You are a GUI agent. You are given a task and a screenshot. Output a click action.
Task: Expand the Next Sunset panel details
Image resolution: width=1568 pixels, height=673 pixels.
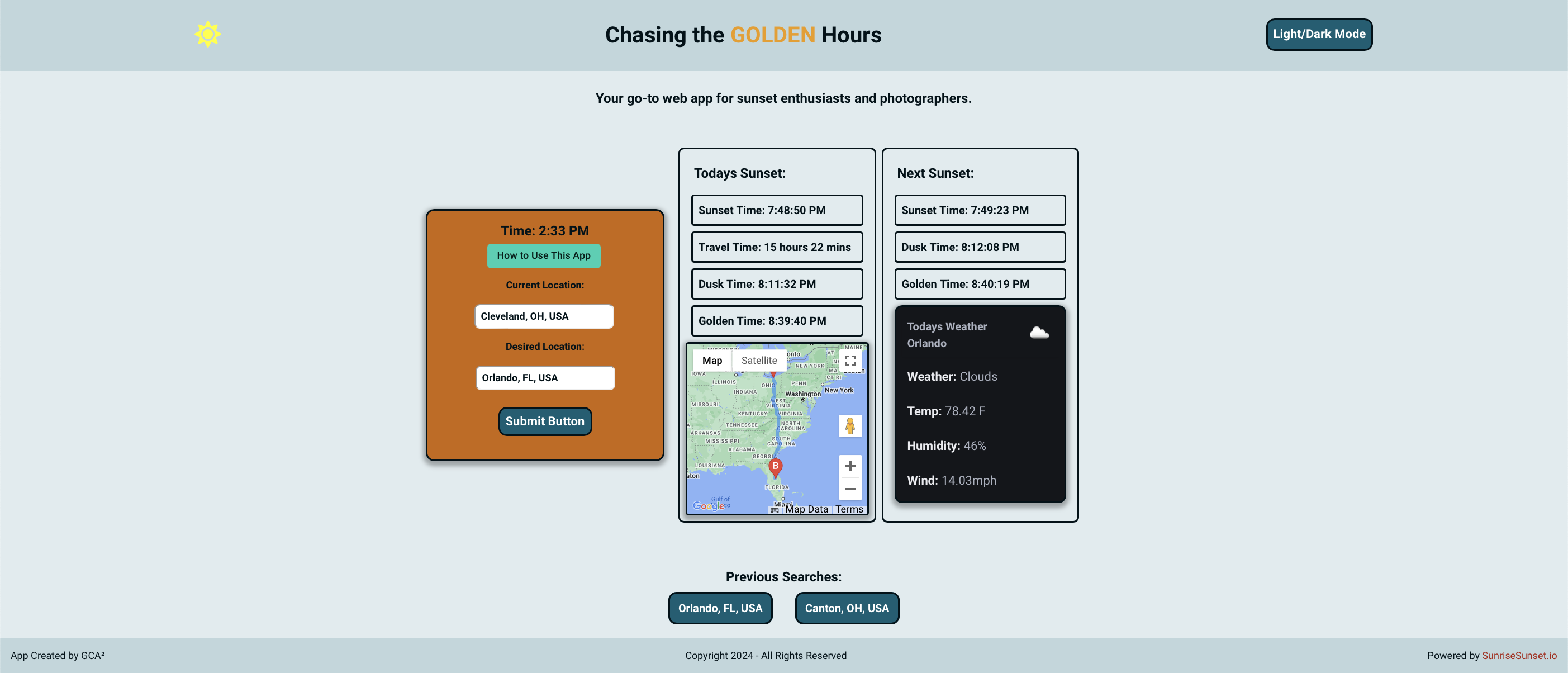935,173
